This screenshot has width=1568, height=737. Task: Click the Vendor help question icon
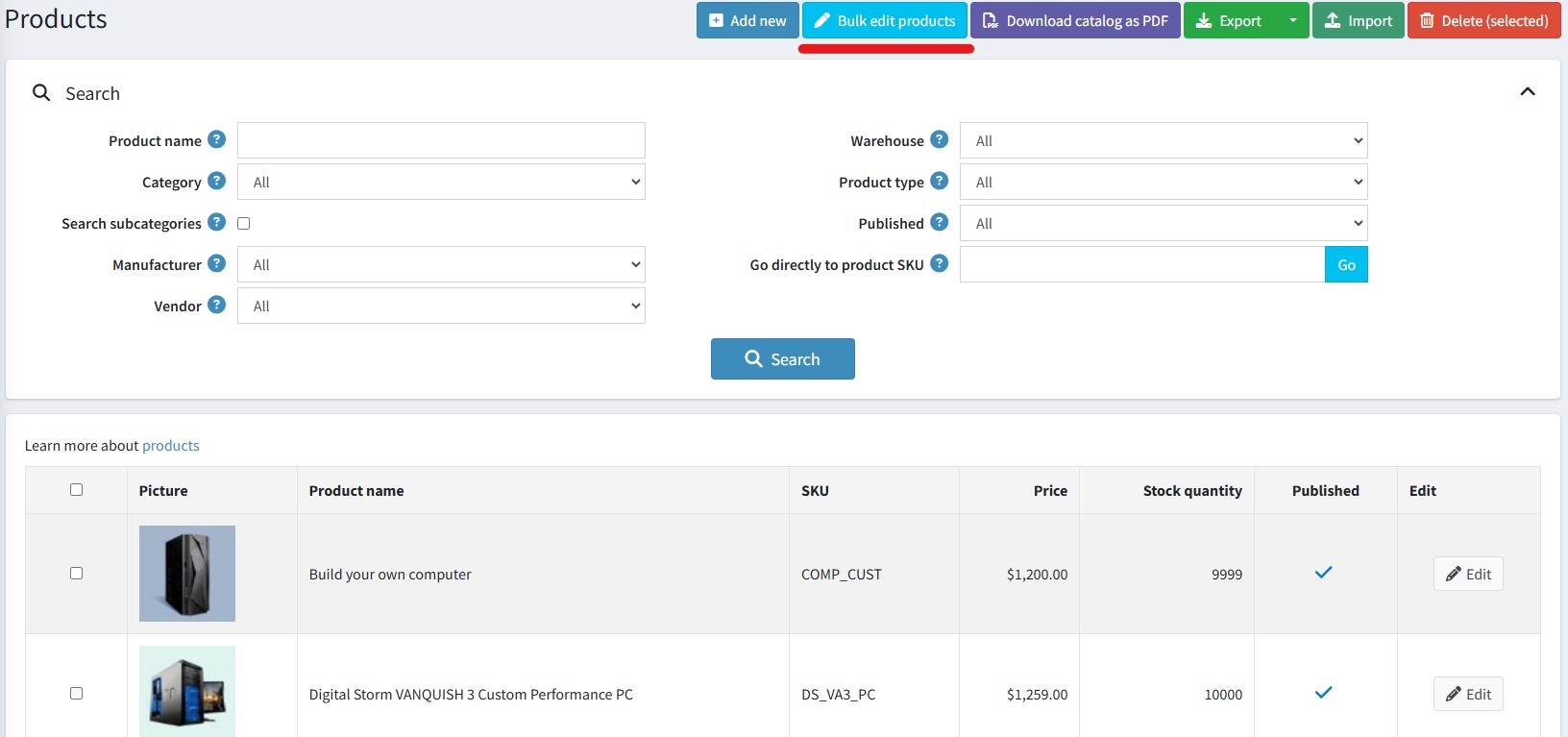217,305
